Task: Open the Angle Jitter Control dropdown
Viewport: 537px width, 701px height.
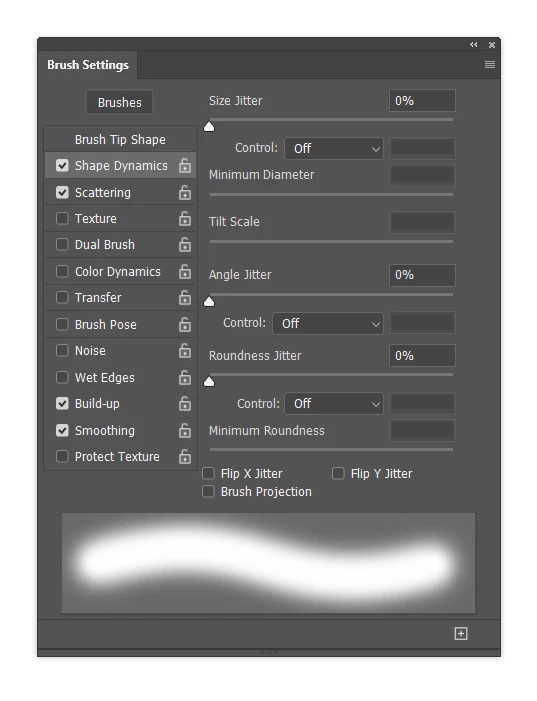Action: (328, 323)
